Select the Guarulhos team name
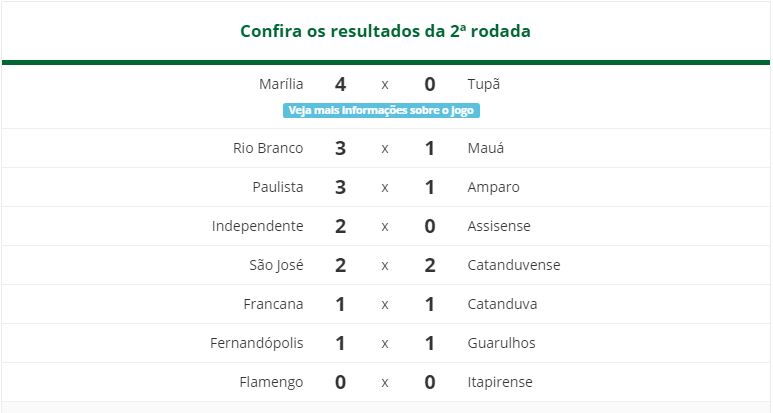773x413 pixels. [501, 343]
